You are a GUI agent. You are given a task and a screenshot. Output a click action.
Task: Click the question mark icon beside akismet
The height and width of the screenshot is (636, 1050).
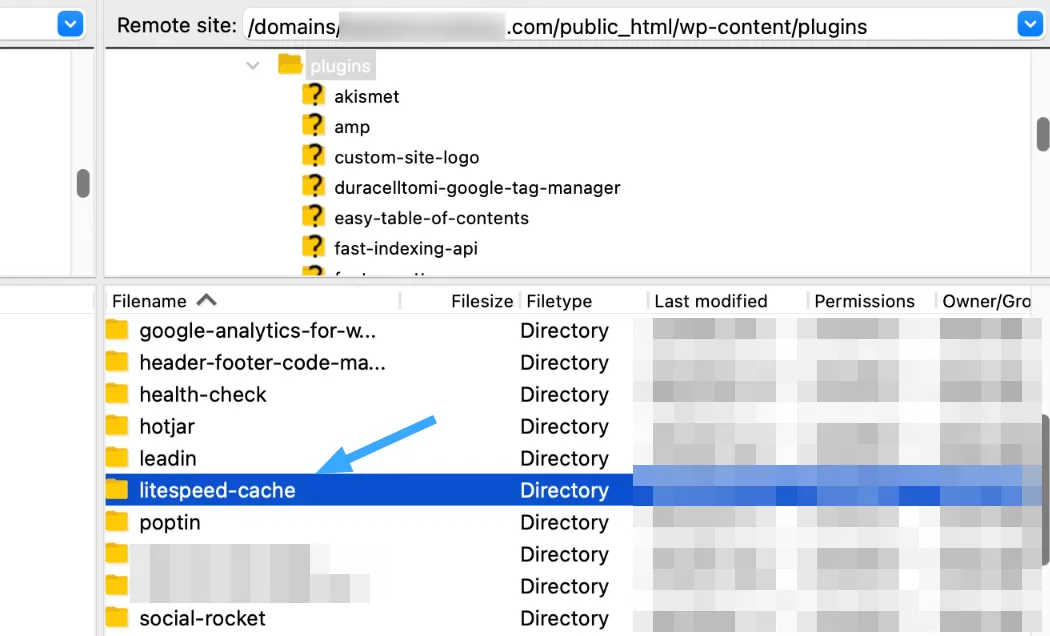(x=313, y=95)
